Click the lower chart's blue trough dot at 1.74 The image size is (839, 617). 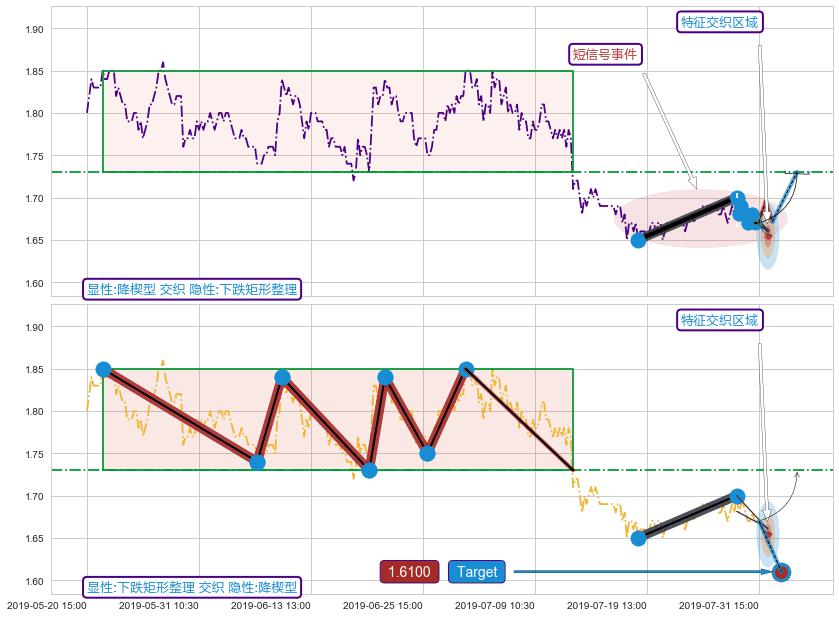(x=257, y=462)
